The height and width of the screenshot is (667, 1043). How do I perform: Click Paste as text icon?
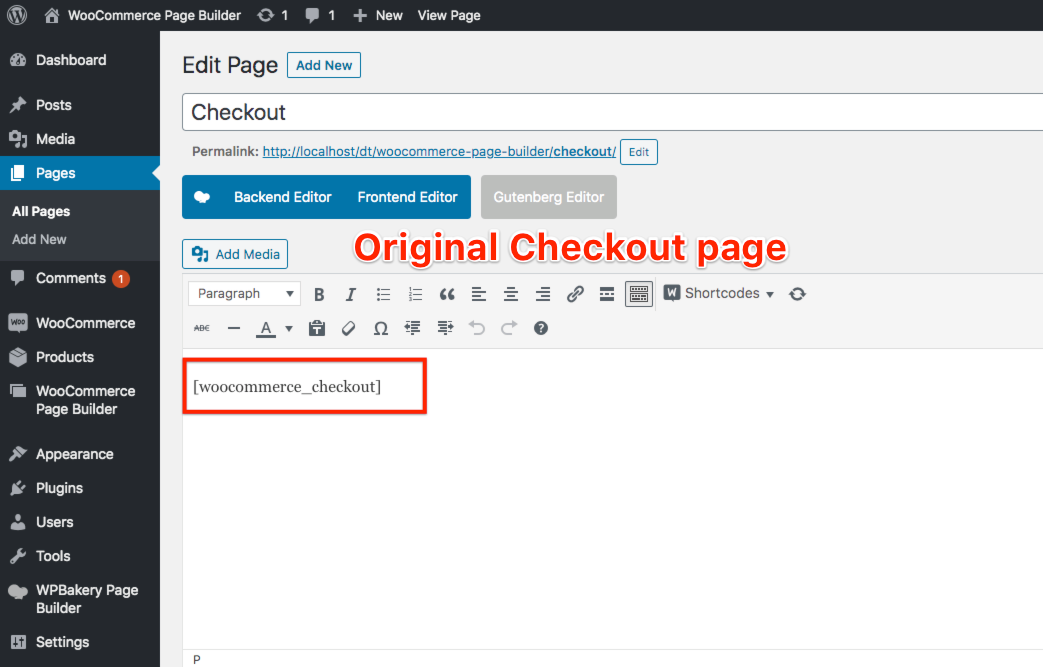pos(317,328)
